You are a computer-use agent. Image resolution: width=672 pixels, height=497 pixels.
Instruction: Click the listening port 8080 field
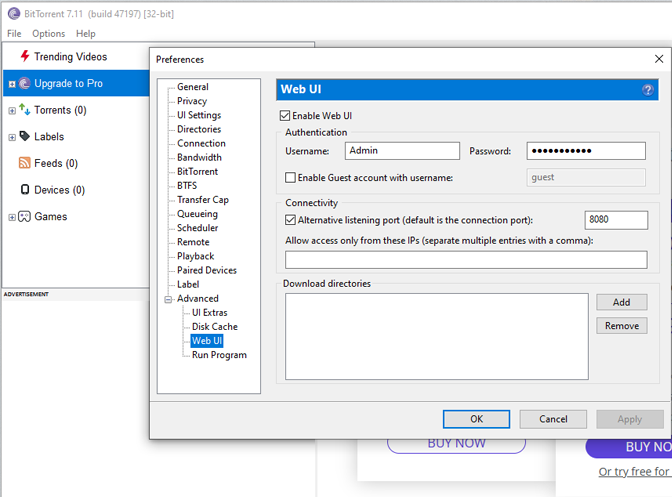pos(616,220)
